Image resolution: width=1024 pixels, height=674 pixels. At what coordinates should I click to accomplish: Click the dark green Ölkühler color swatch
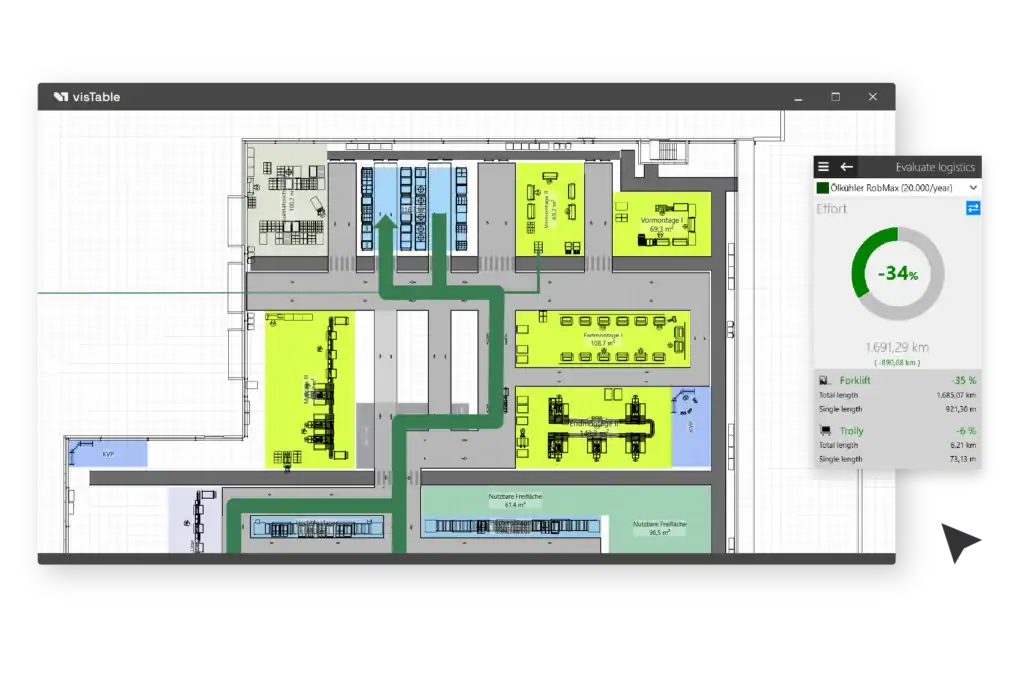pos(822,188)
